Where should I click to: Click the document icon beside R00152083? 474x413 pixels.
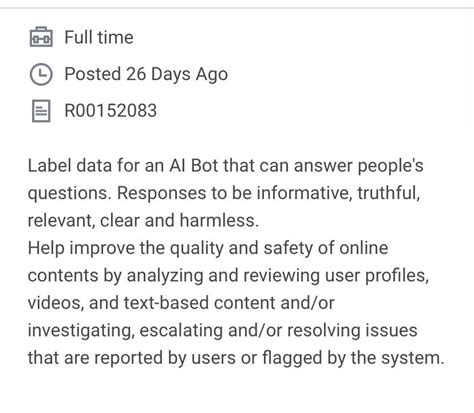(x=41, y=111)
